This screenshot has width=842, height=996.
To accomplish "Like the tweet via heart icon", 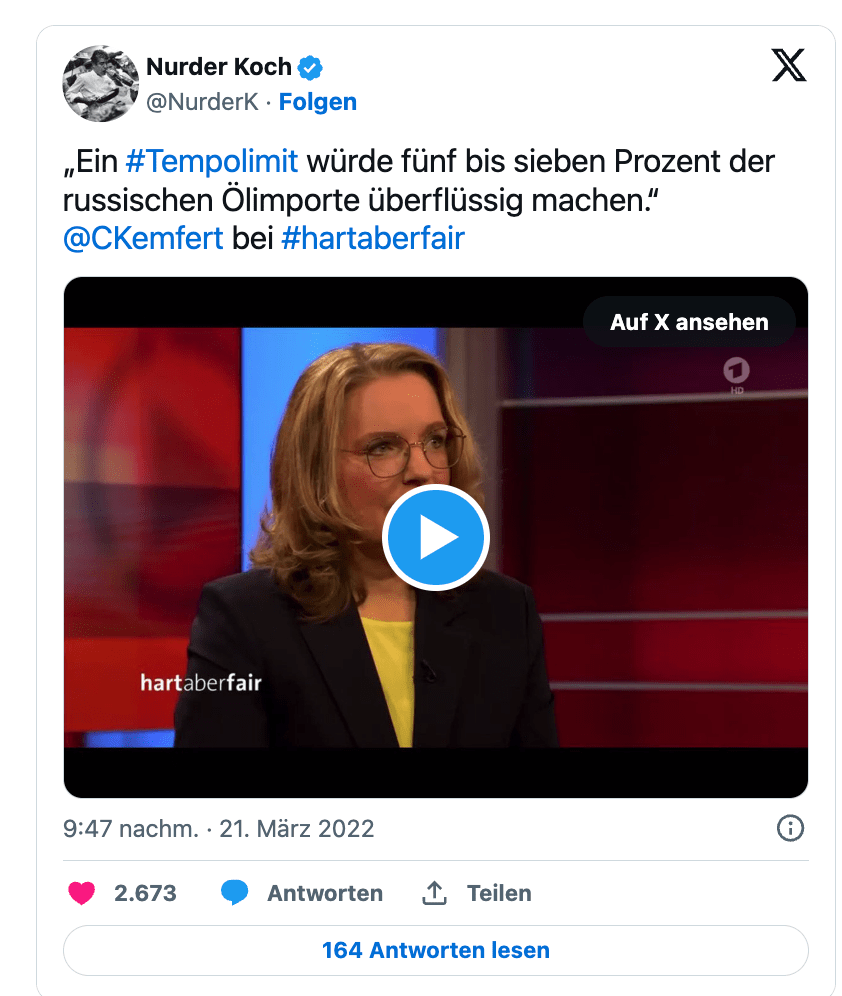I will tap(81, 893).
